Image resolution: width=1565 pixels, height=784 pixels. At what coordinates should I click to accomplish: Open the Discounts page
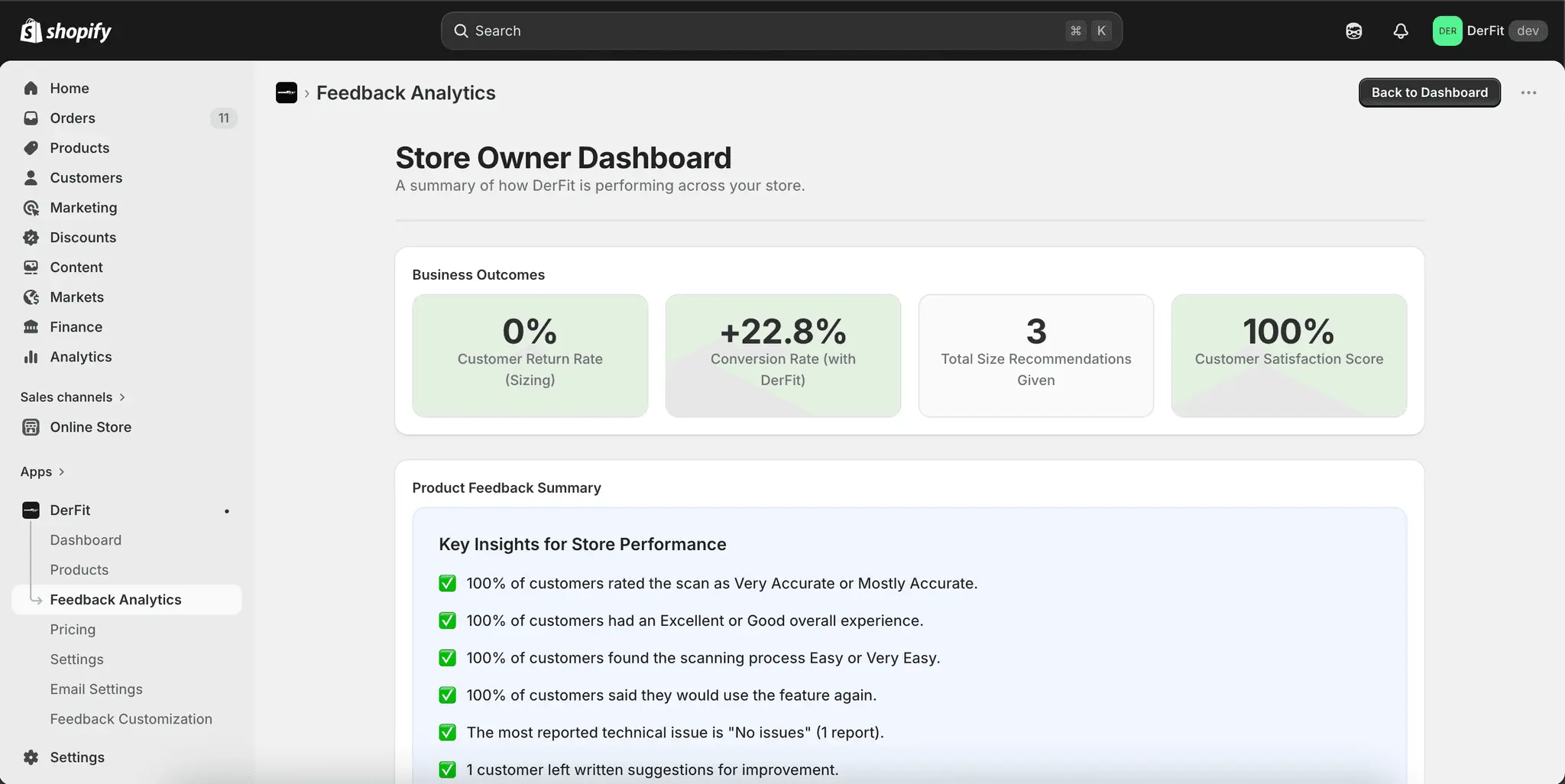(x=127, y=237)
